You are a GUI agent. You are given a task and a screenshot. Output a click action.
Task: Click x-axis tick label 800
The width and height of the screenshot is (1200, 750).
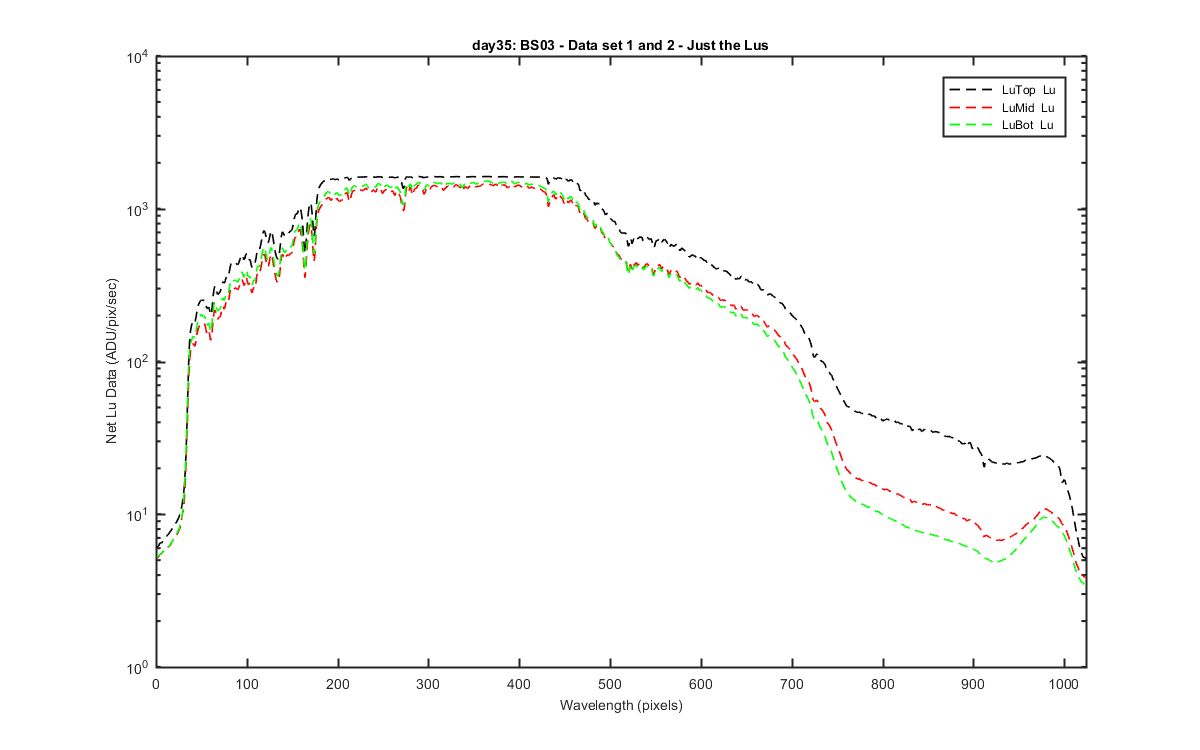pos(883,684)
